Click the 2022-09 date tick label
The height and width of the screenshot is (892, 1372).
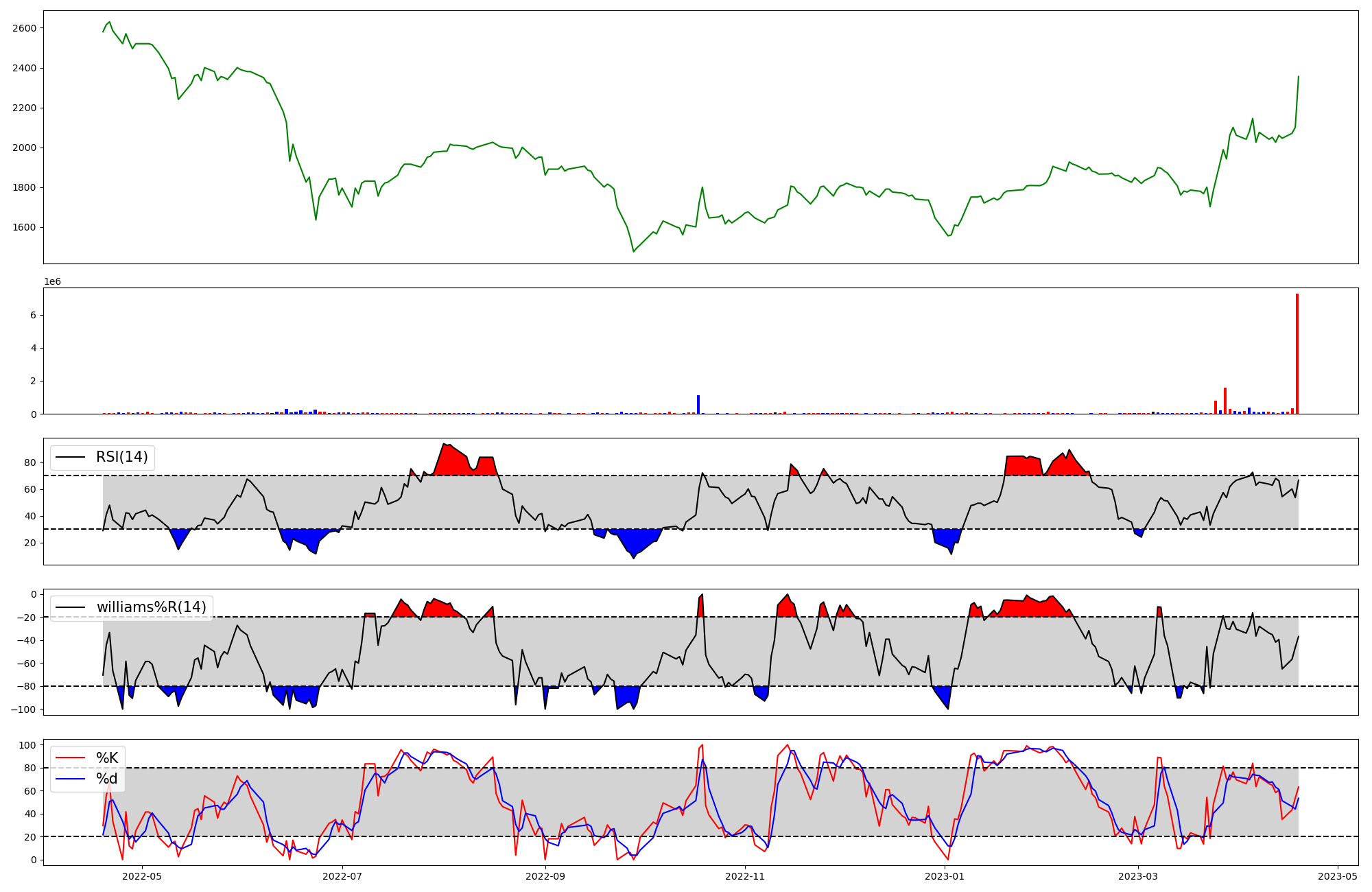click(545, 876)
